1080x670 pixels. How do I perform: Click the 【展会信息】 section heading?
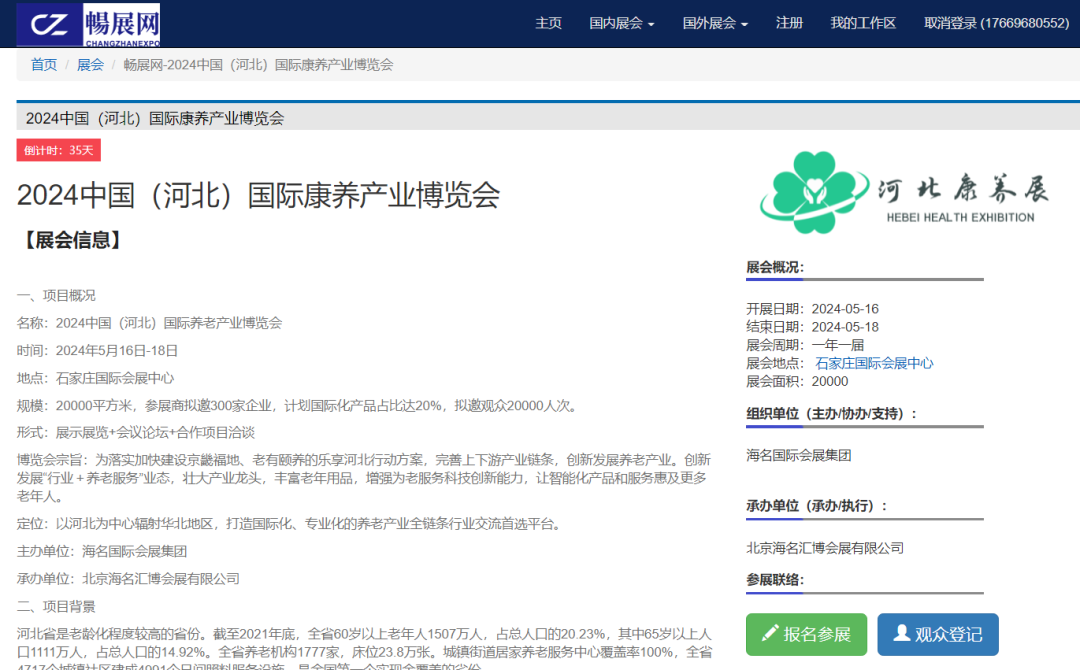click(x=72, y=240)
